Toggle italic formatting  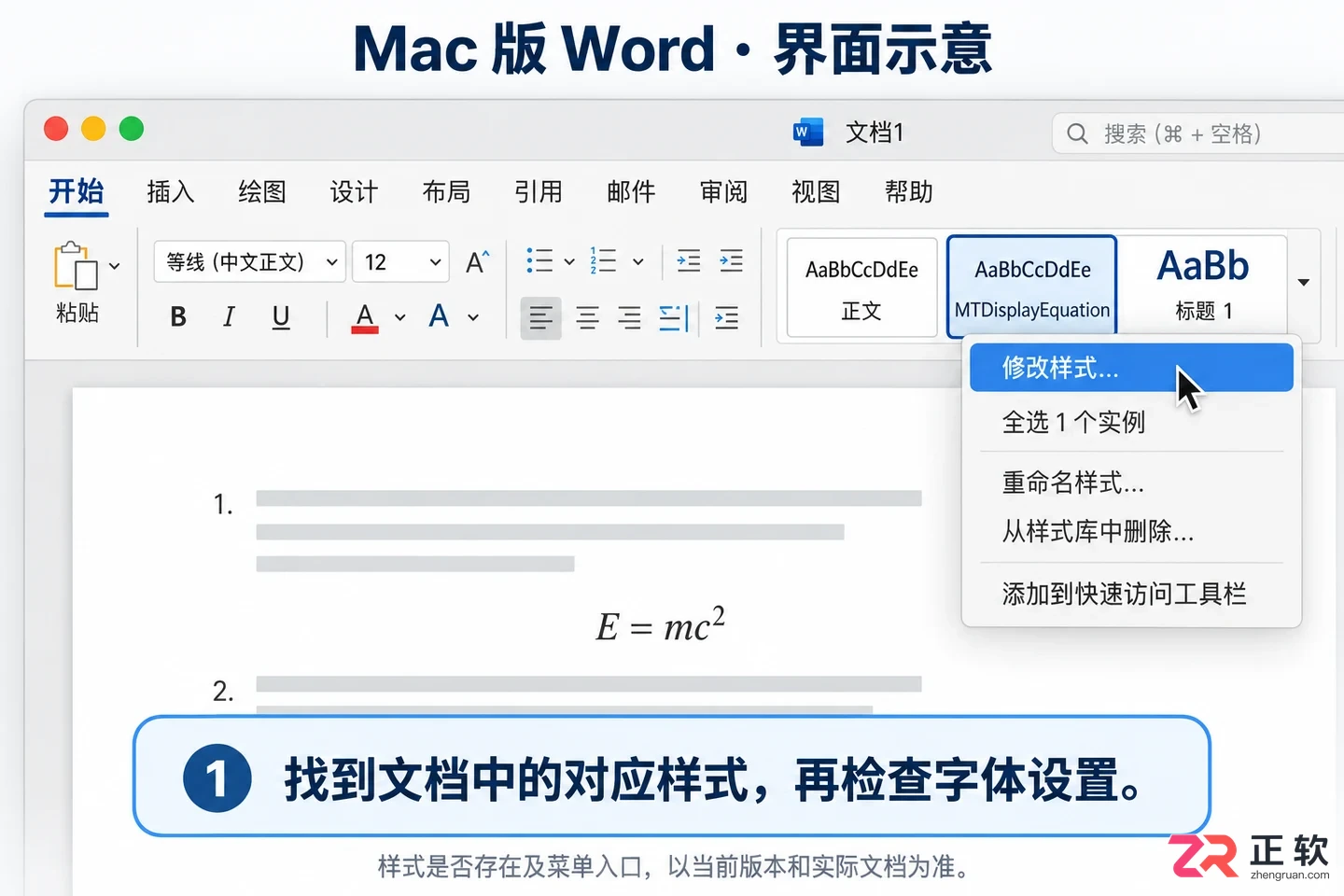[x=229, y=317]
